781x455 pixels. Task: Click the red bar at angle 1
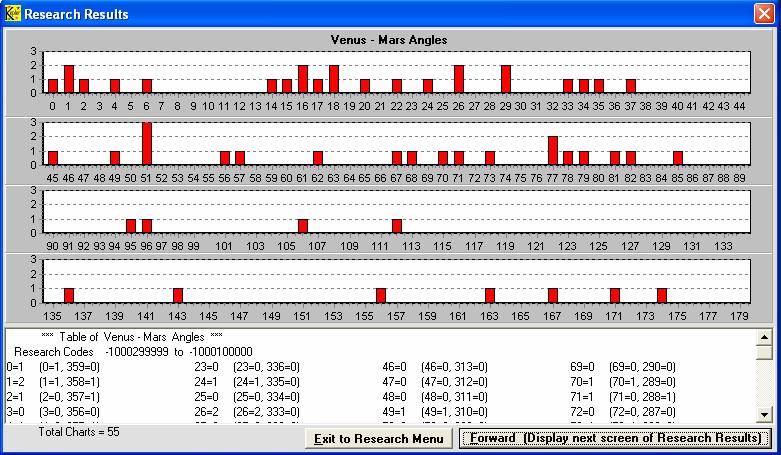69,79
